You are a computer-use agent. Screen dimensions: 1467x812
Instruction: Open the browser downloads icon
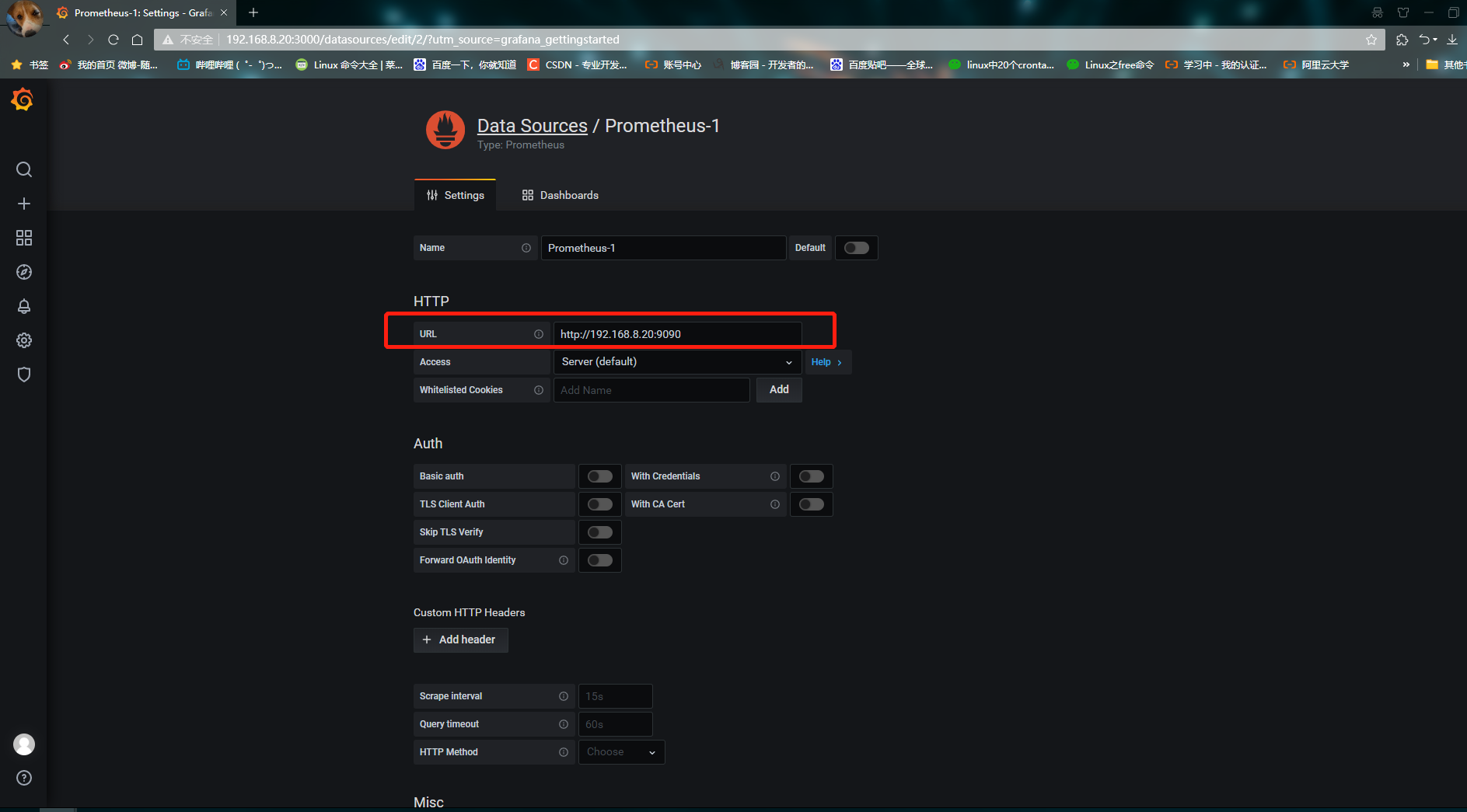pos(1452,40)
